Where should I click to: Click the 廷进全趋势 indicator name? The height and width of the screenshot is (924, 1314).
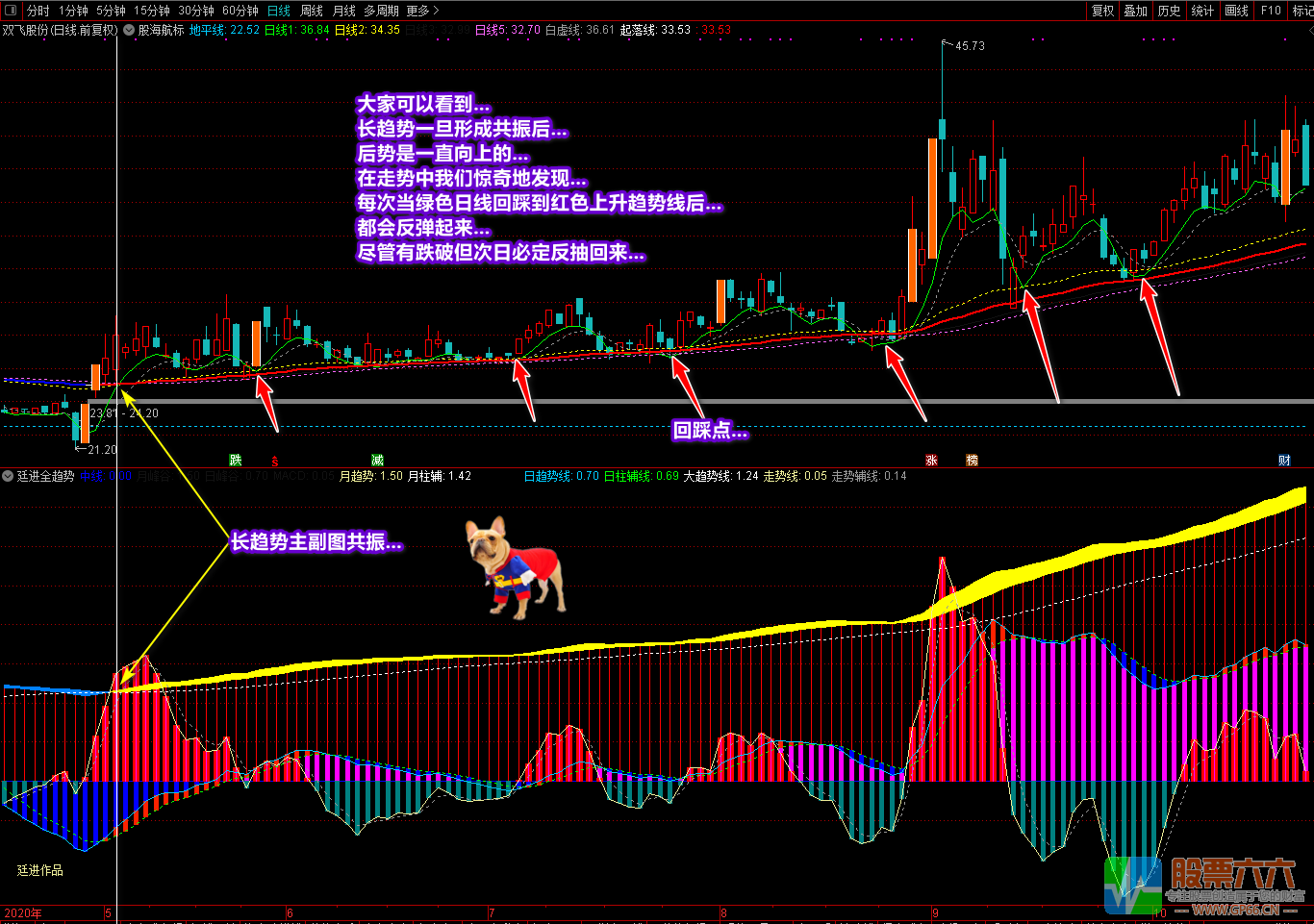[45, 476]
